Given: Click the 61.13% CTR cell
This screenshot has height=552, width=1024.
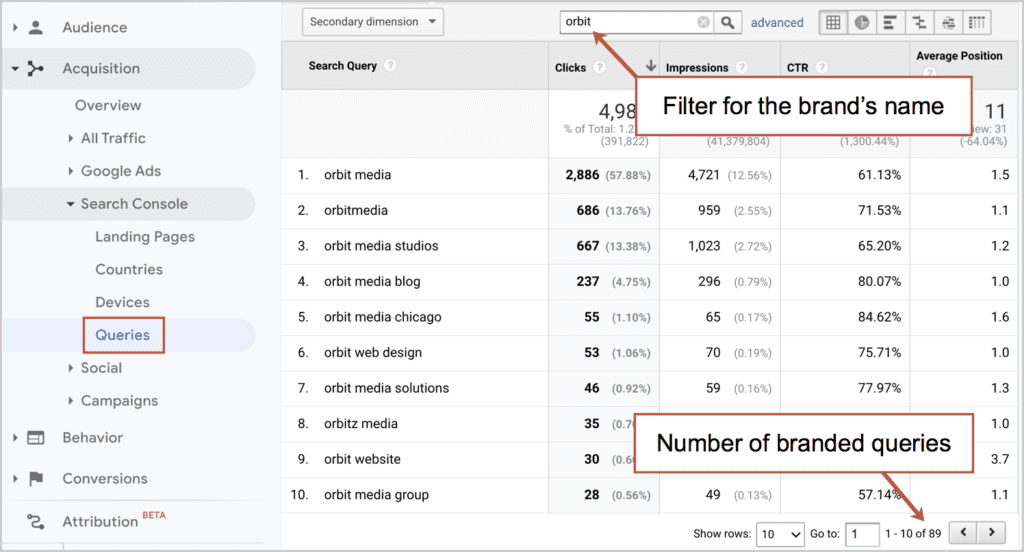Looking at the screenshot, I should click(879, 175).
